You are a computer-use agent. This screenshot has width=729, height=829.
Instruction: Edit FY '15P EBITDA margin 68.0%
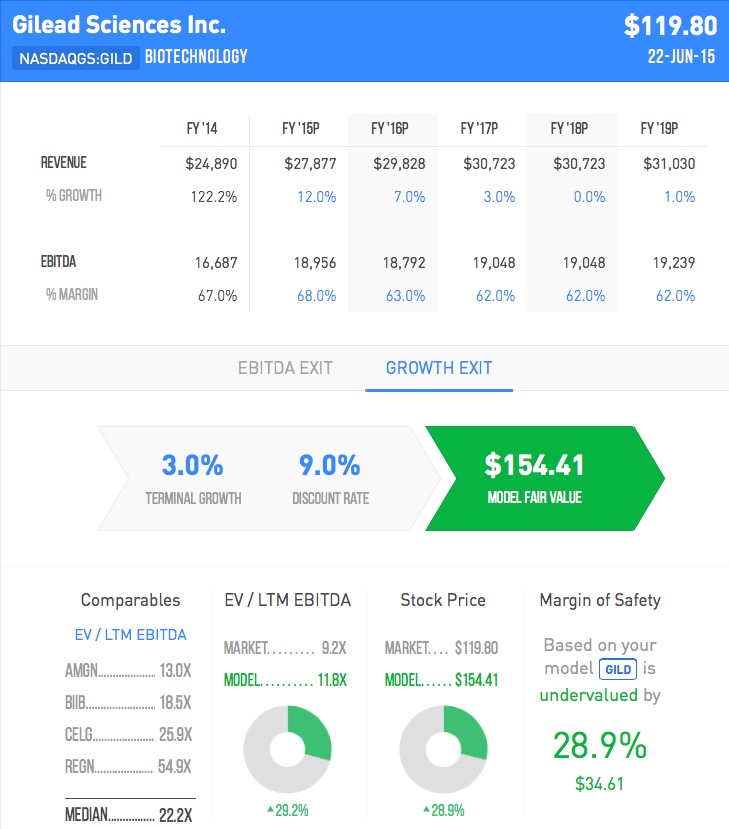coord(316,296)
